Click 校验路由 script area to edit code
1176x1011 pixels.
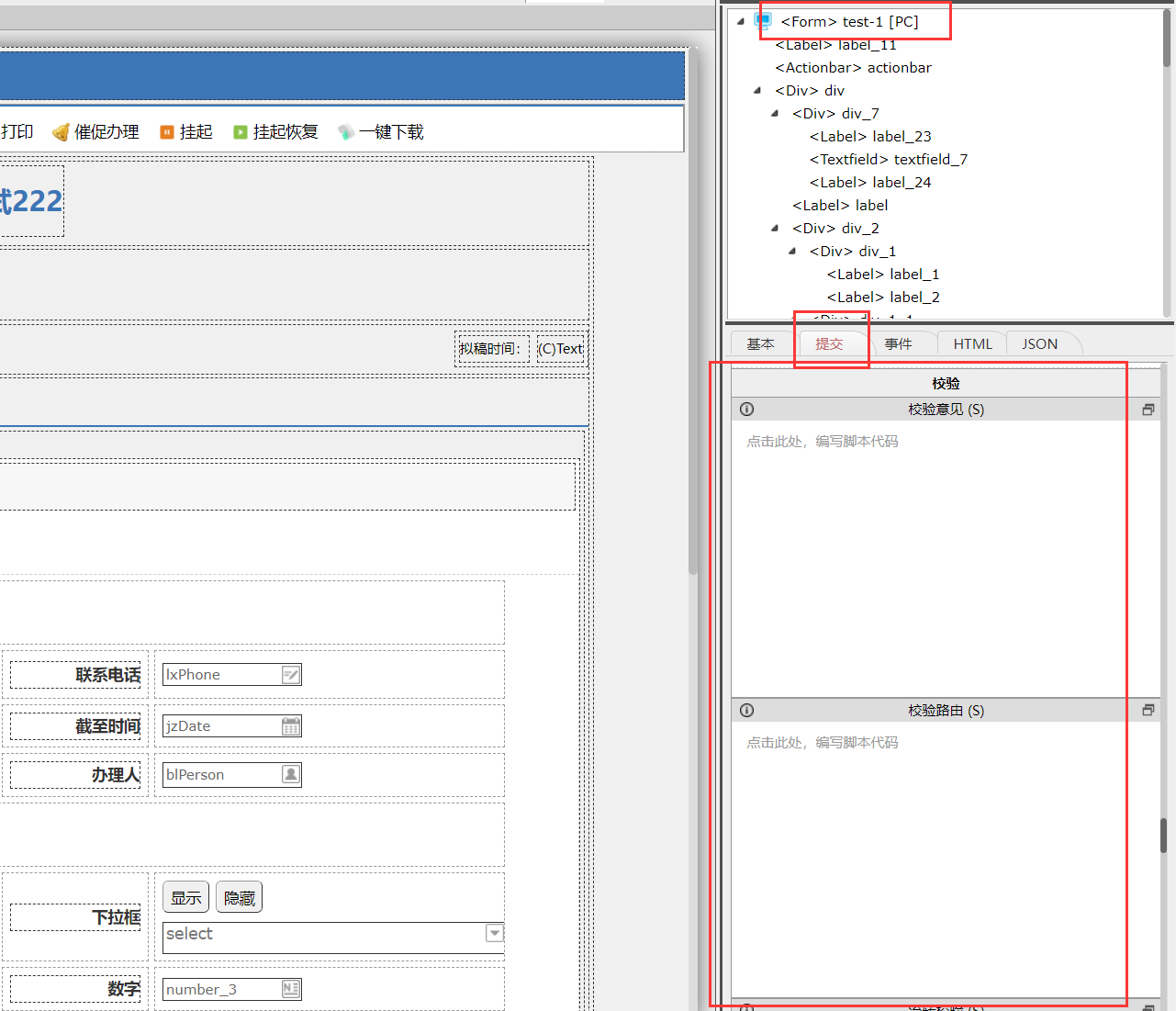point(946,859)
